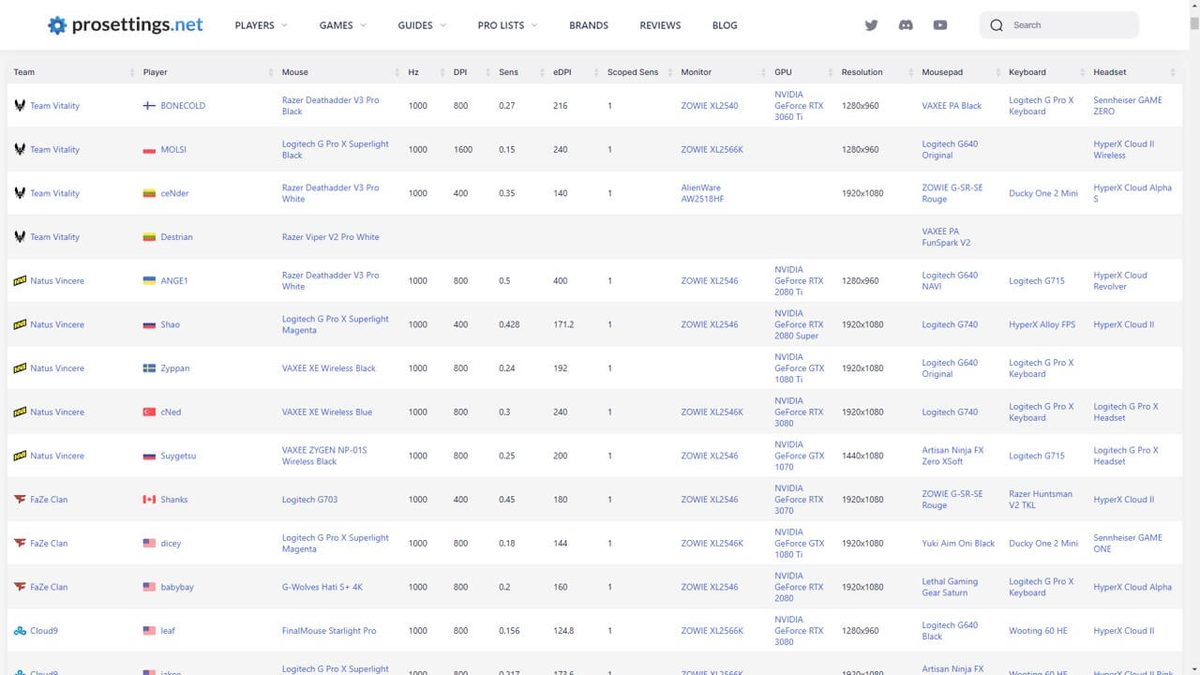Open the Yuki Aim Oni Black mousepad link
This screenshot has width=1200, height=675.
click(958, 544)
